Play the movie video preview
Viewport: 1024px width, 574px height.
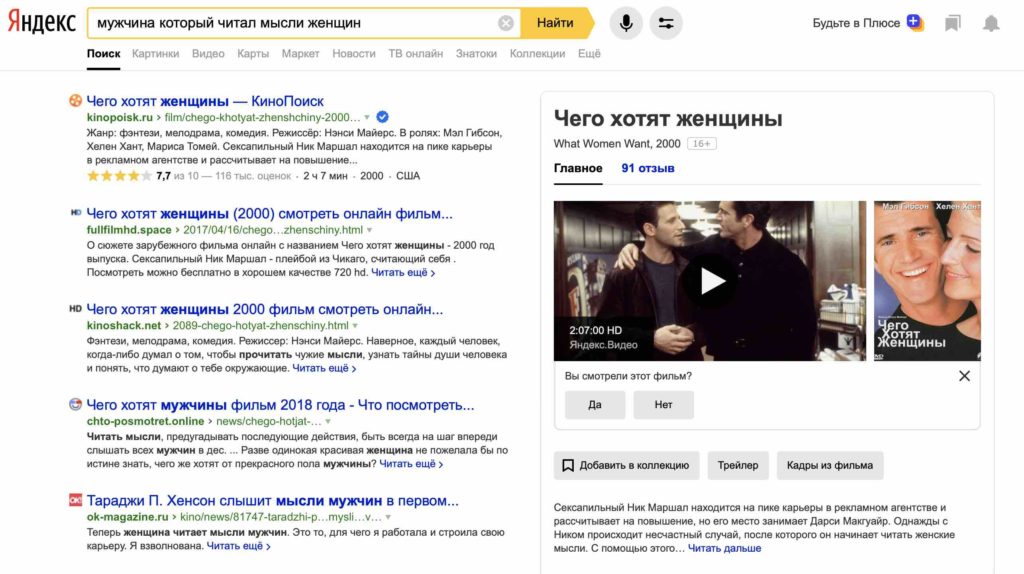point(710,281)
